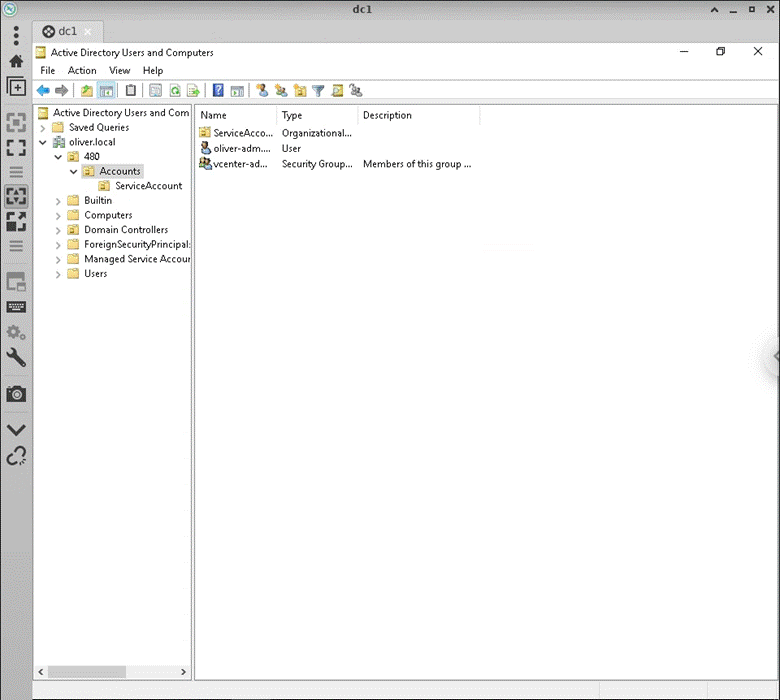Create a new group with the toolbar icon
The image size is (780, 700).
point(281,91)
